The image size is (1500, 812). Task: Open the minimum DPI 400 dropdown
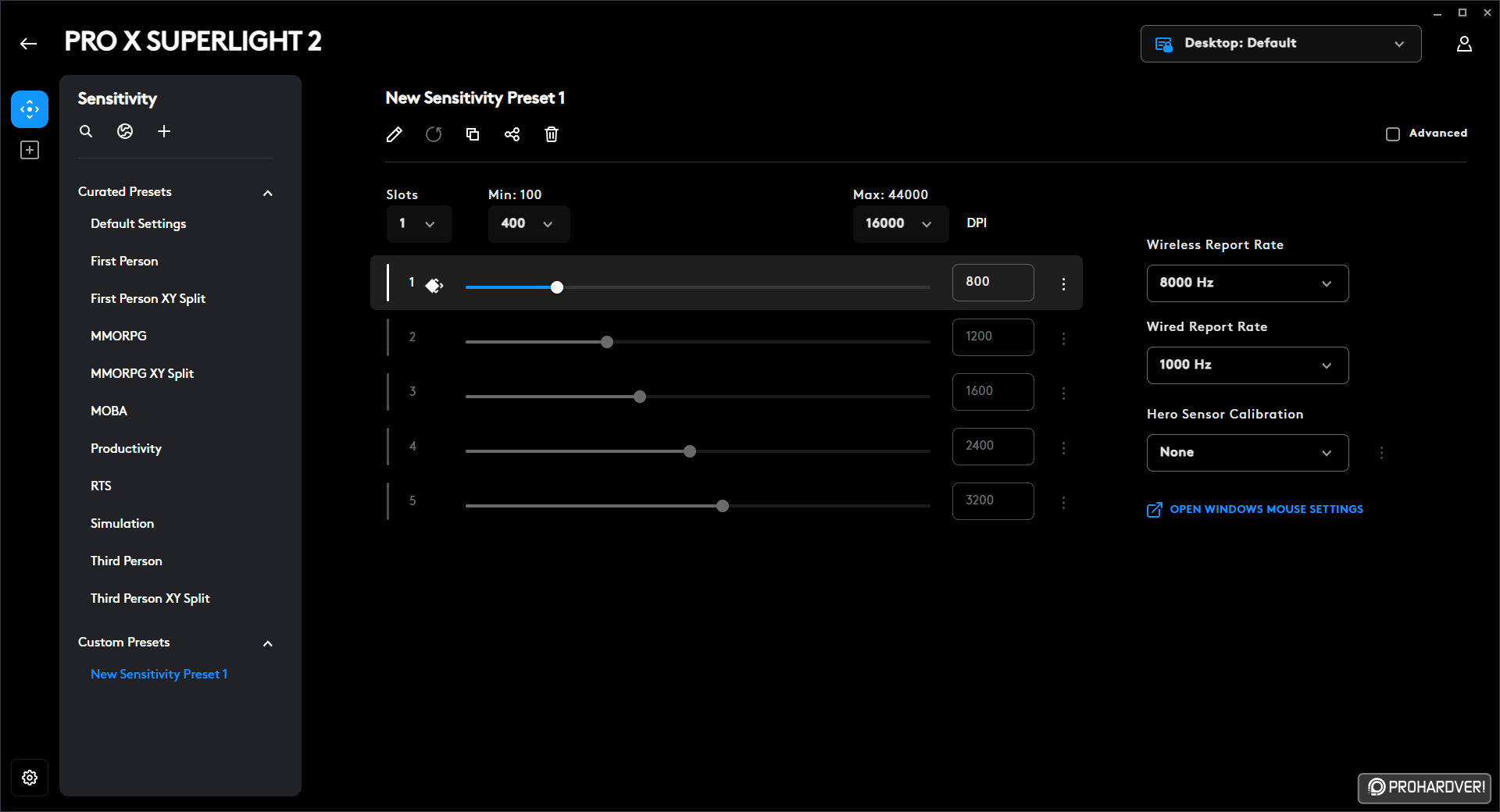pyautogui.click(x=529, y=224)
